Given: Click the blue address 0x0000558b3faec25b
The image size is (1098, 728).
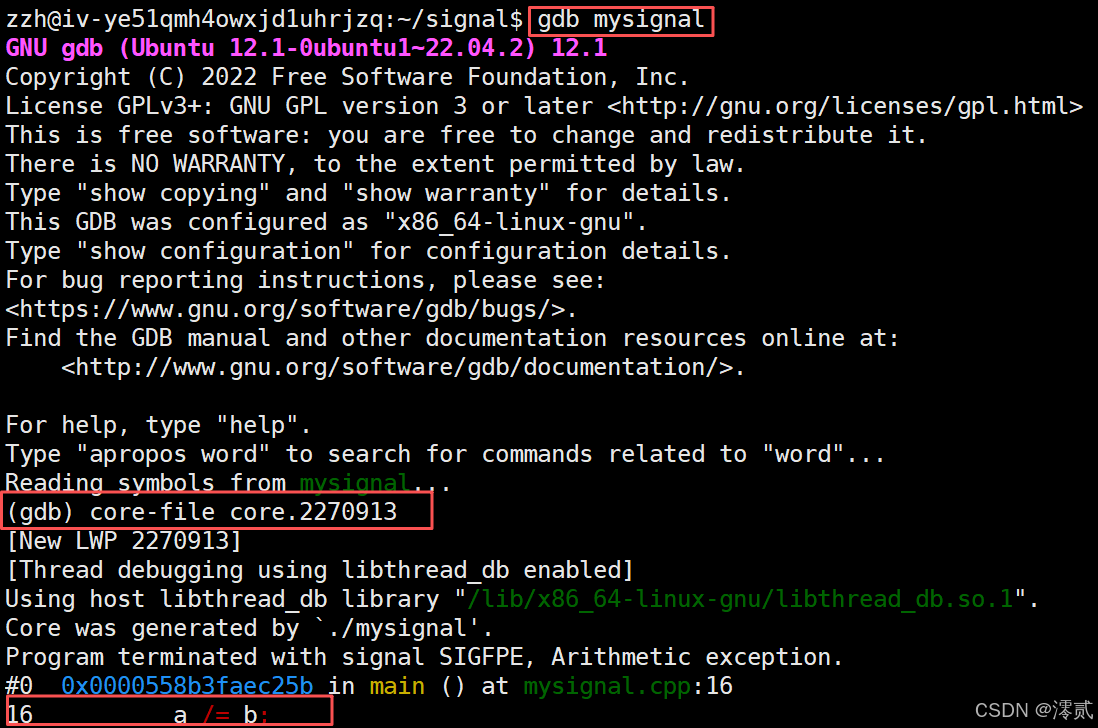Looking at the screenshot, I should click(x=187, y=686).
